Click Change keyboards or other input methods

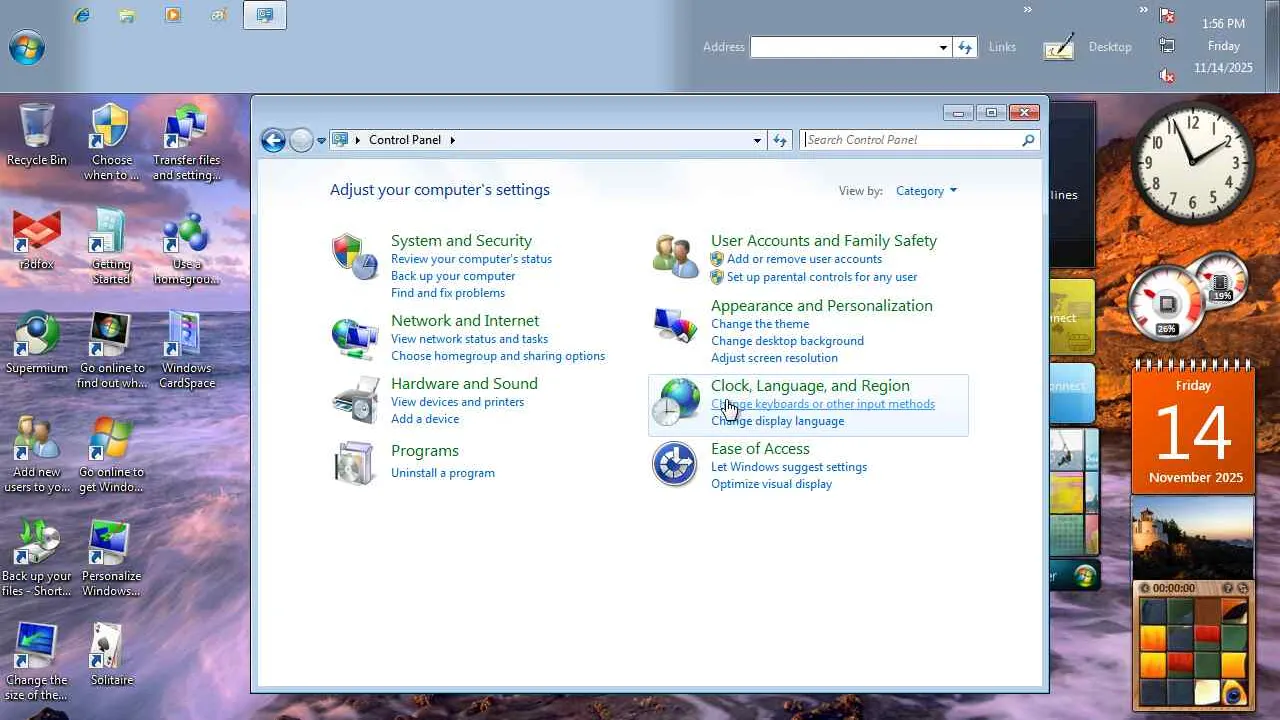click(823, 404)
